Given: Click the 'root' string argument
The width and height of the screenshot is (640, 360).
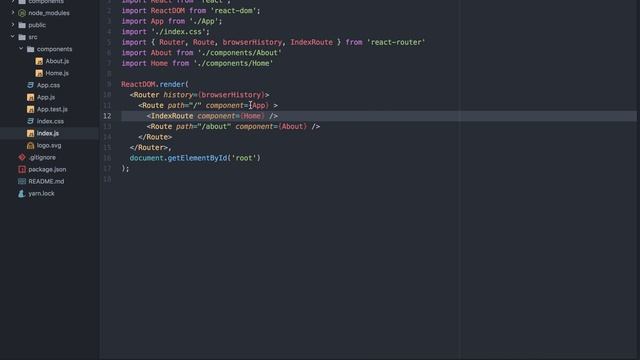Looking at the screenshot, I should (244, 158).
